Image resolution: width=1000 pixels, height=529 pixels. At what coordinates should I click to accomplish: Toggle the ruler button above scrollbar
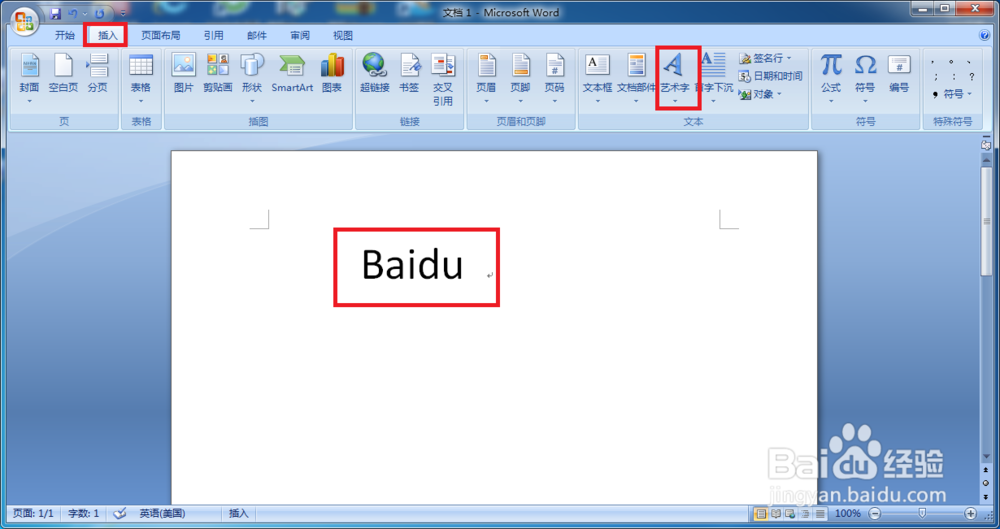pos(986,145)
